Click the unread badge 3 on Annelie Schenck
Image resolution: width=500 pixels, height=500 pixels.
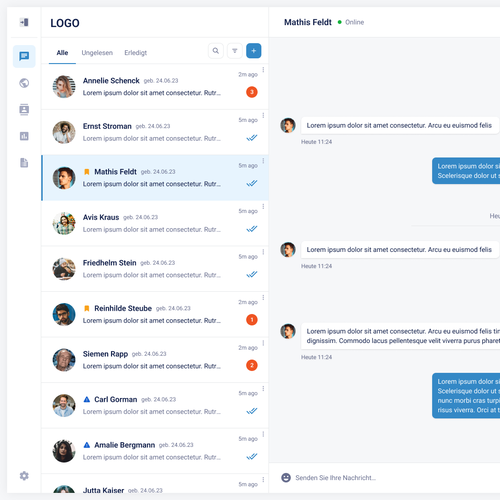[x=252, y=92]
